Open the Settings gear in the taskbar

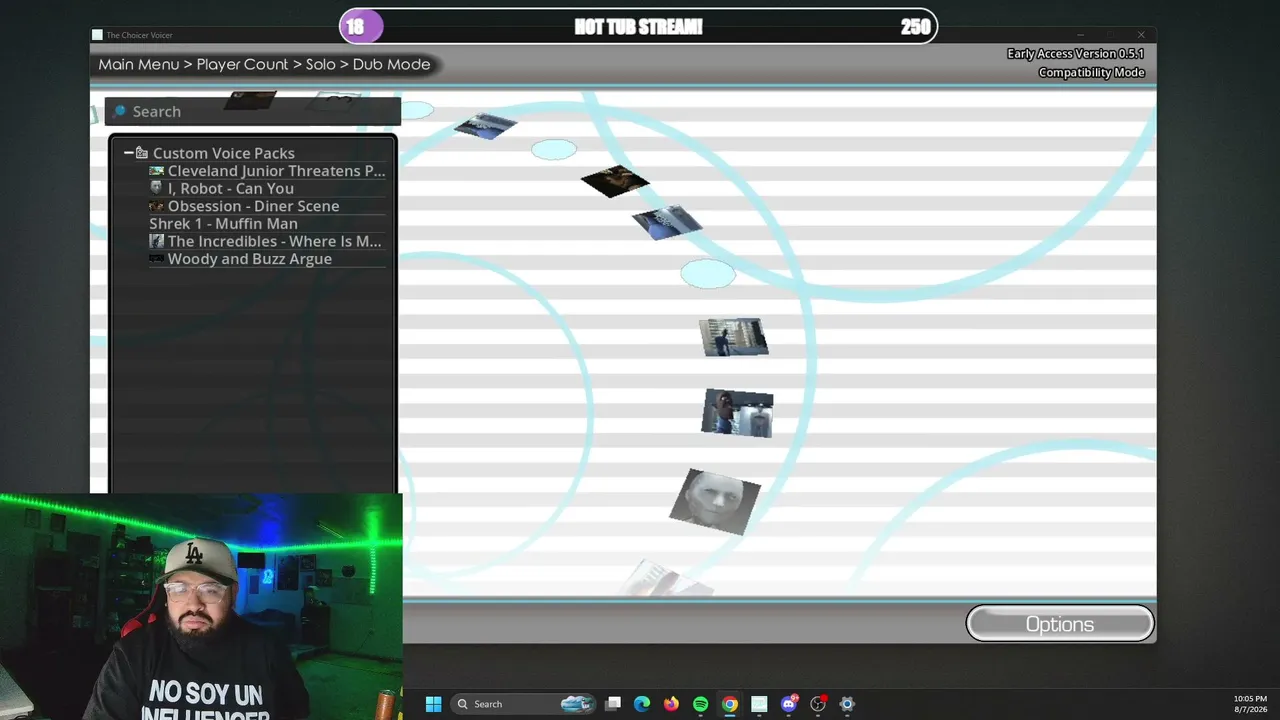[847, 704]
